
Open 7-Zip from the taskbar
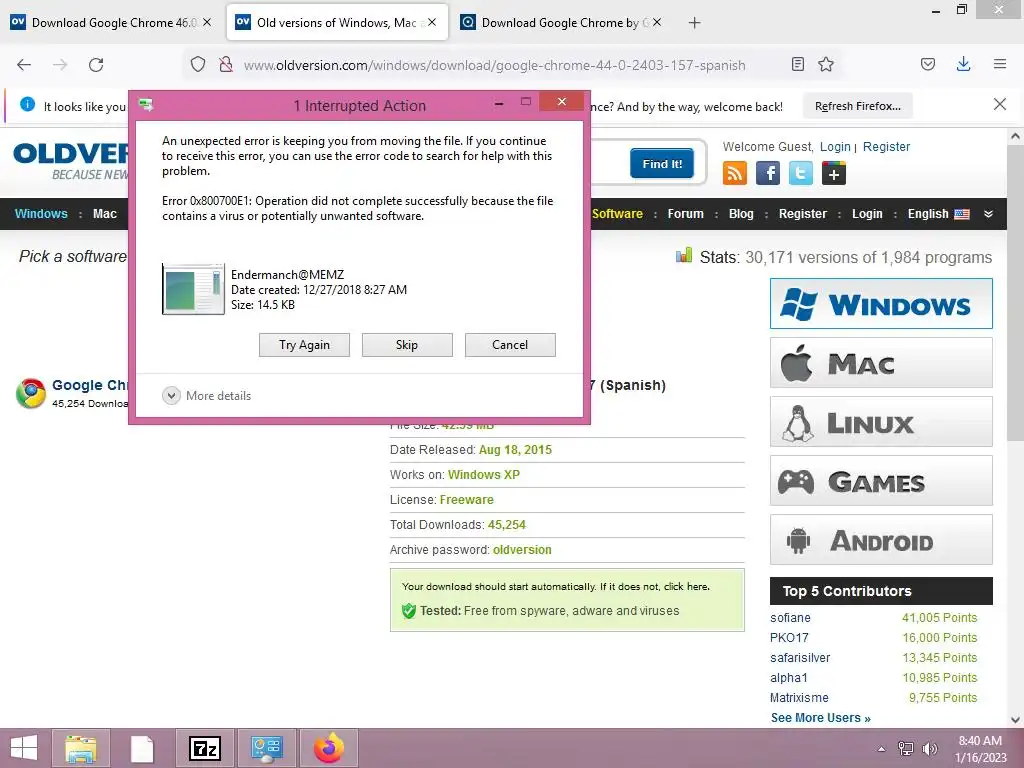[204, 748]
